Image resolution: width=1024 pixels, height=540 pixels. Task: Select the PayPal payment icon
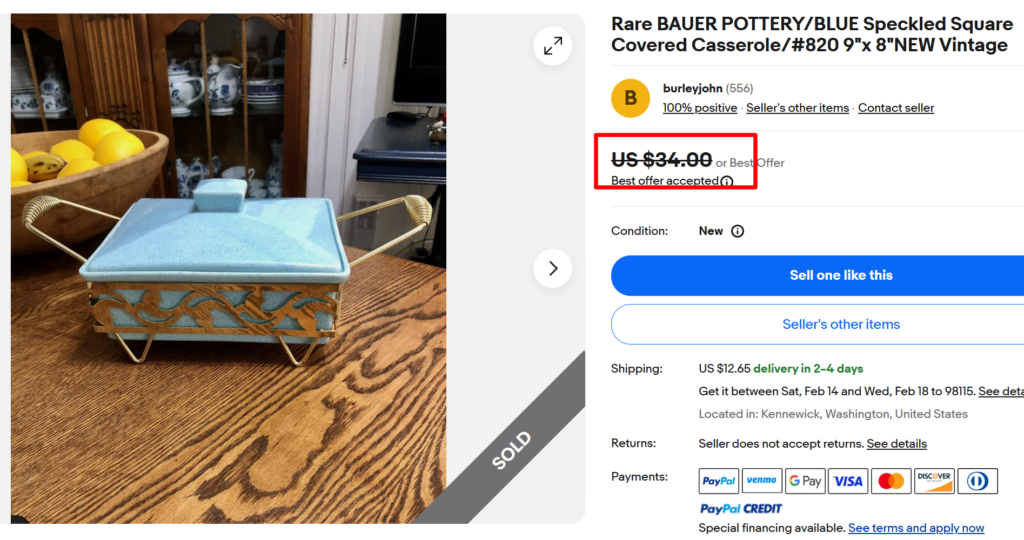[x=719, y=481]
